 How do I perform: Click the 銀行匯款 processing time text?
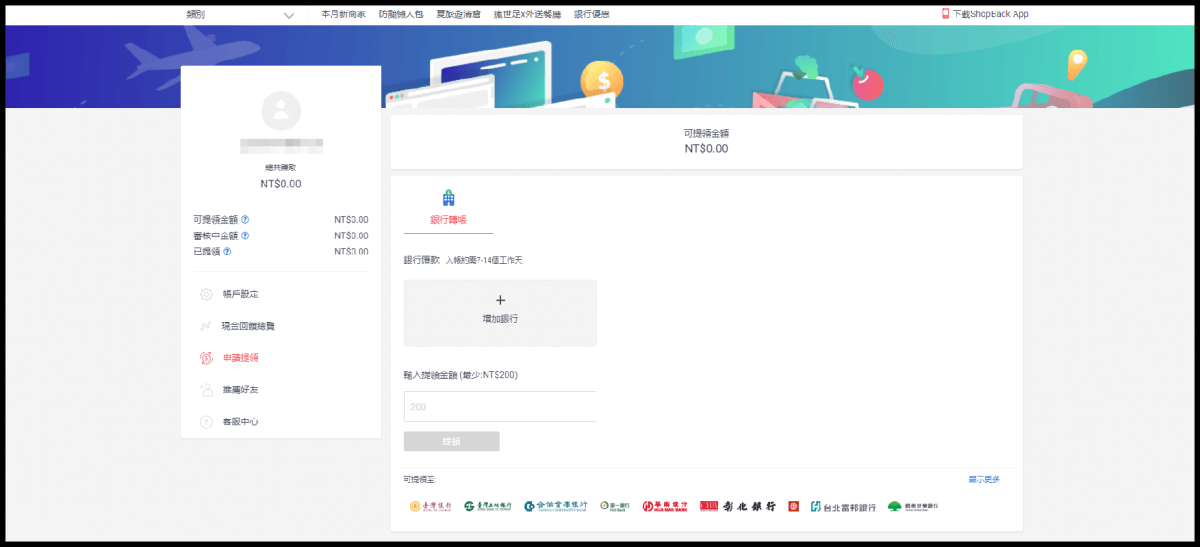pyautogui.click(x=484, y=260)
